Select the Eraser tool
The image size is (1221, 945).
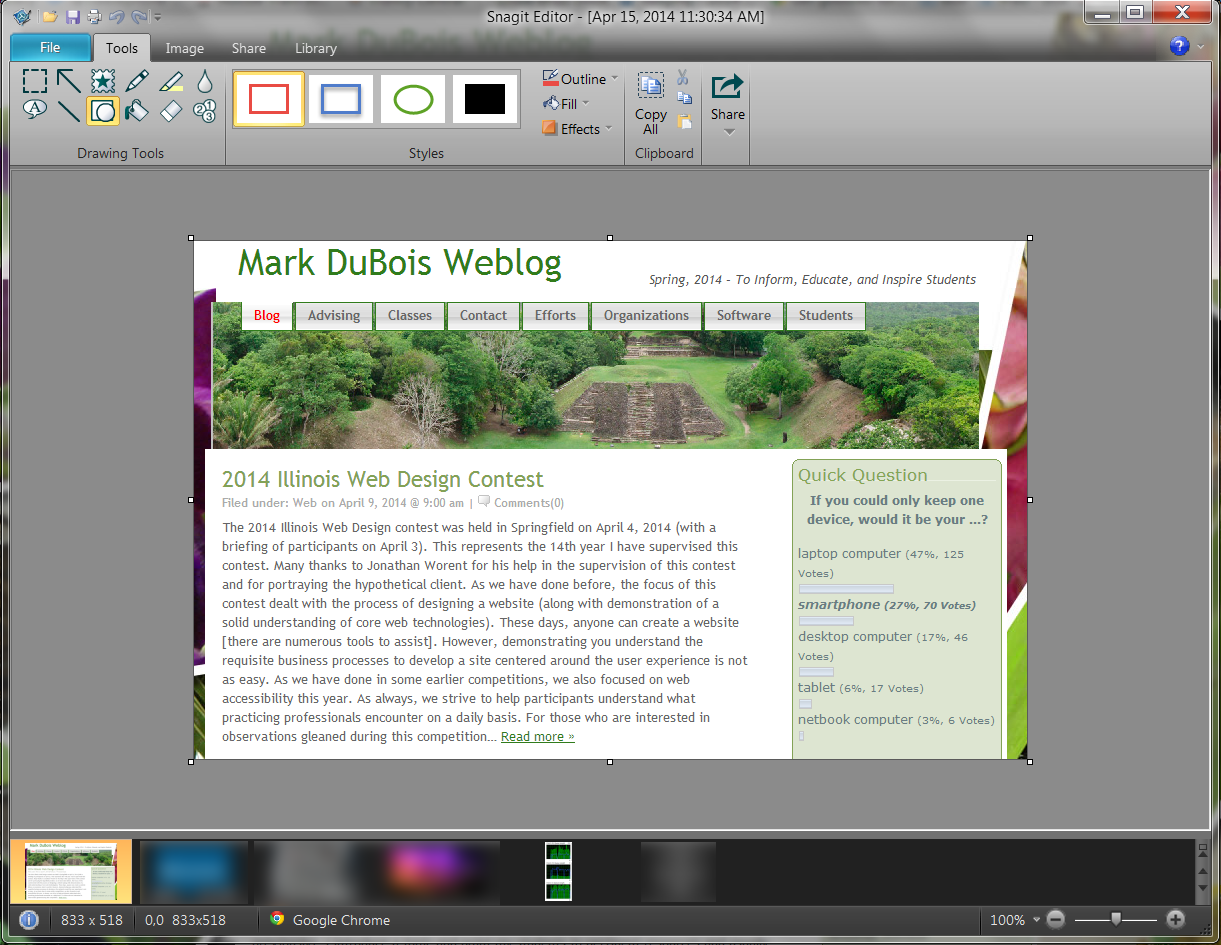point(171,111)
